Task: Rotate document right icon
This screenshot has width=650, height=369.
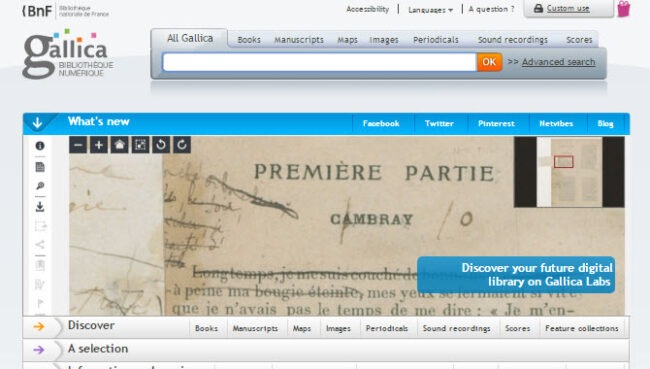Action: (182, 145)
